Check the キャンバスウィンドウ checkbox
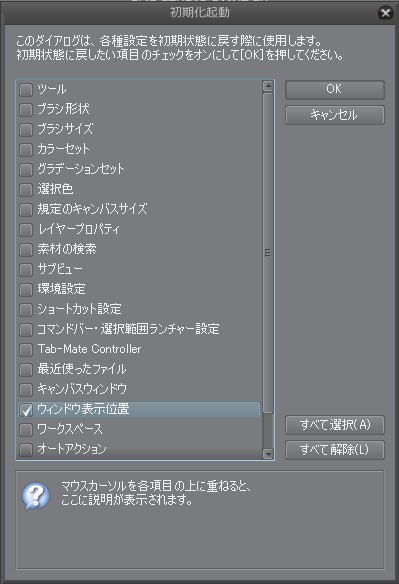 [x=26, y=390]
